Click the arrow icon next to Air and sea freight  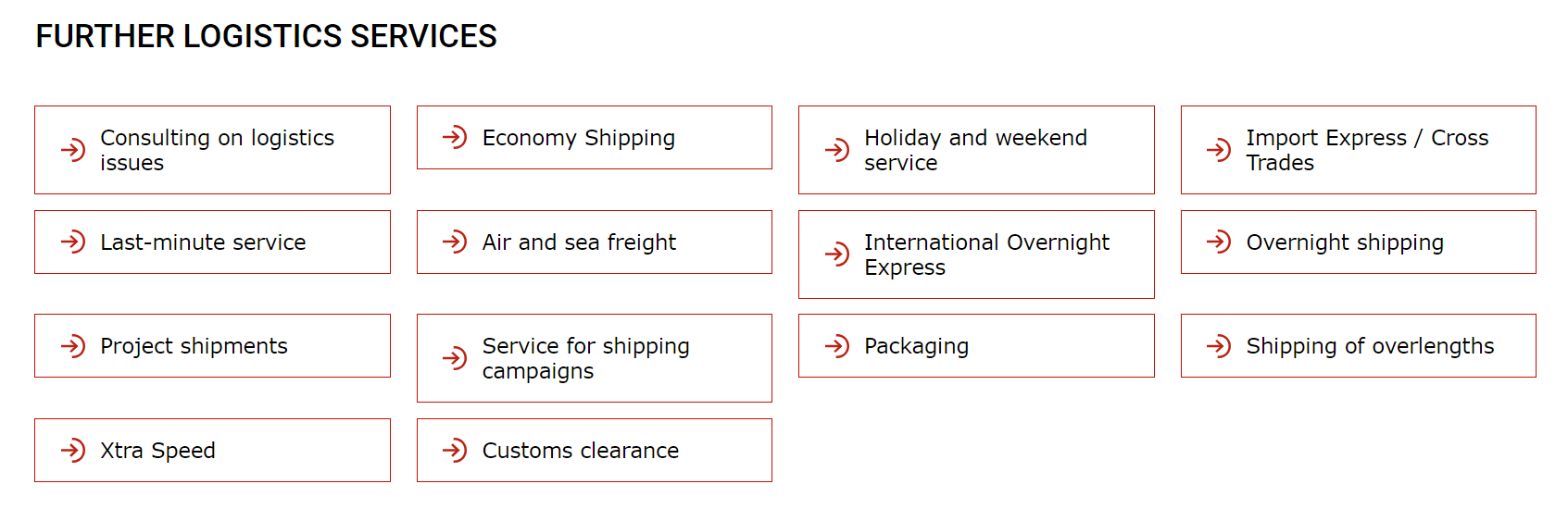click(x=455, y=242)
